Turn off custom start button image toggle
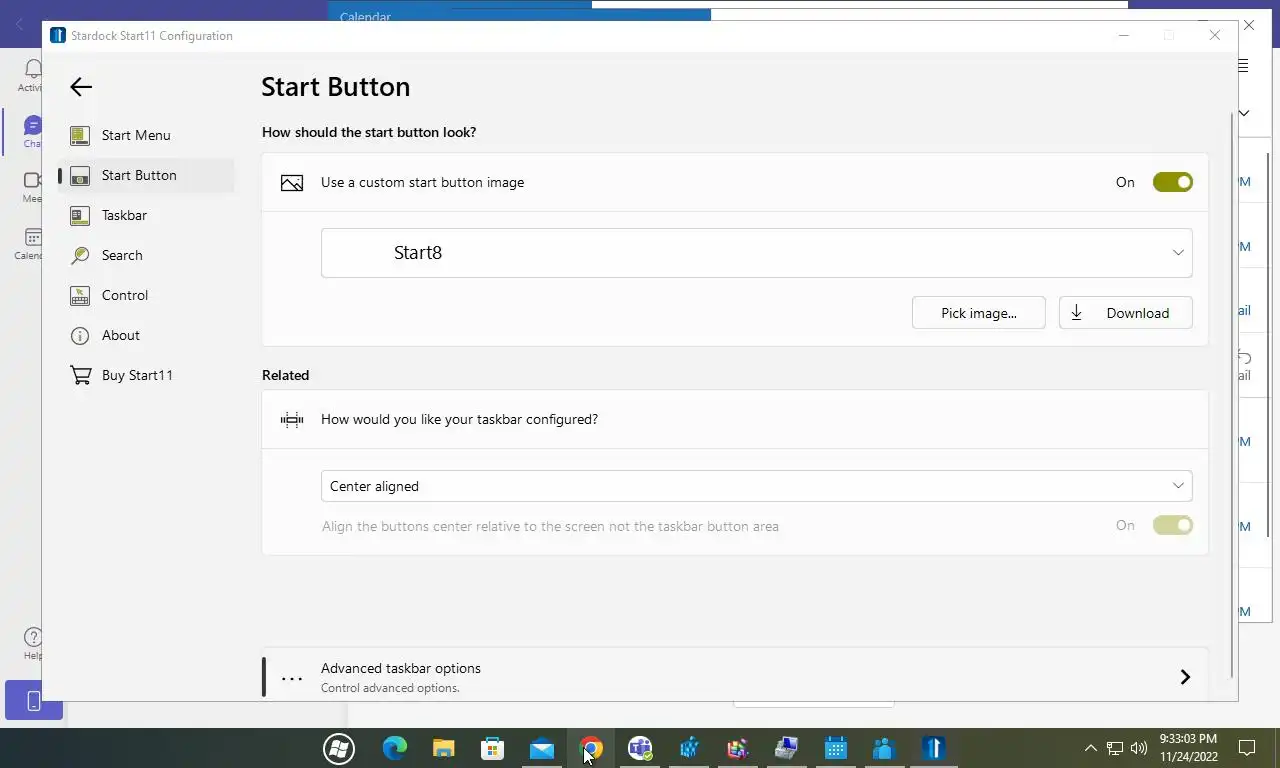This screenshot has height=768, width=1280. [1172, 182]
